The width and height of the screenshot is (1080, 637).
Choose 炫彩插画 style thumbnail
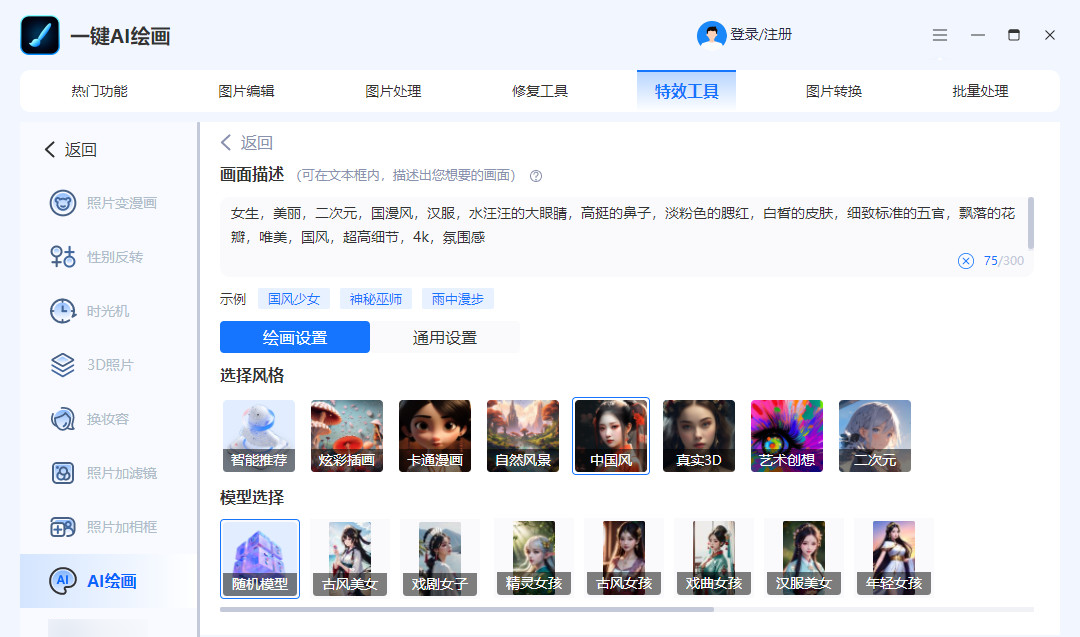346,436
